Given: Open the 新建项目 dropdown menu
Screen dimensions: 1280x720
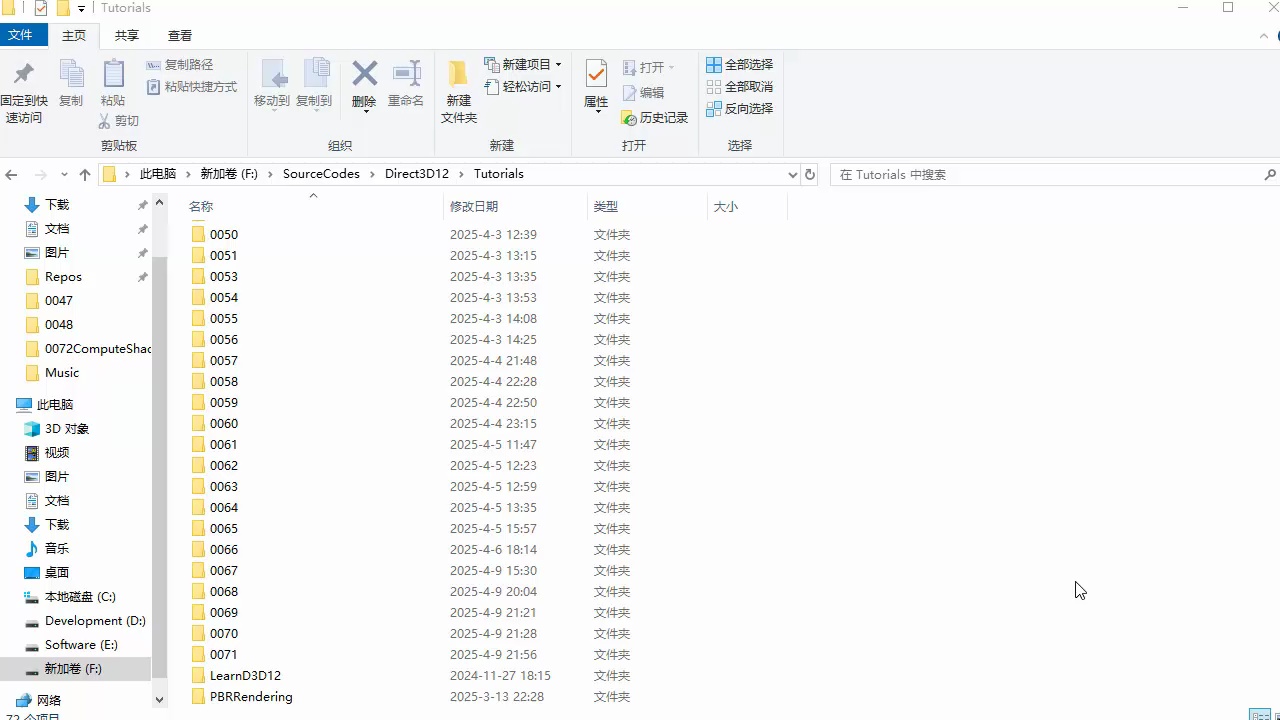Looking at the screenshot, I should tap(558, 63).
